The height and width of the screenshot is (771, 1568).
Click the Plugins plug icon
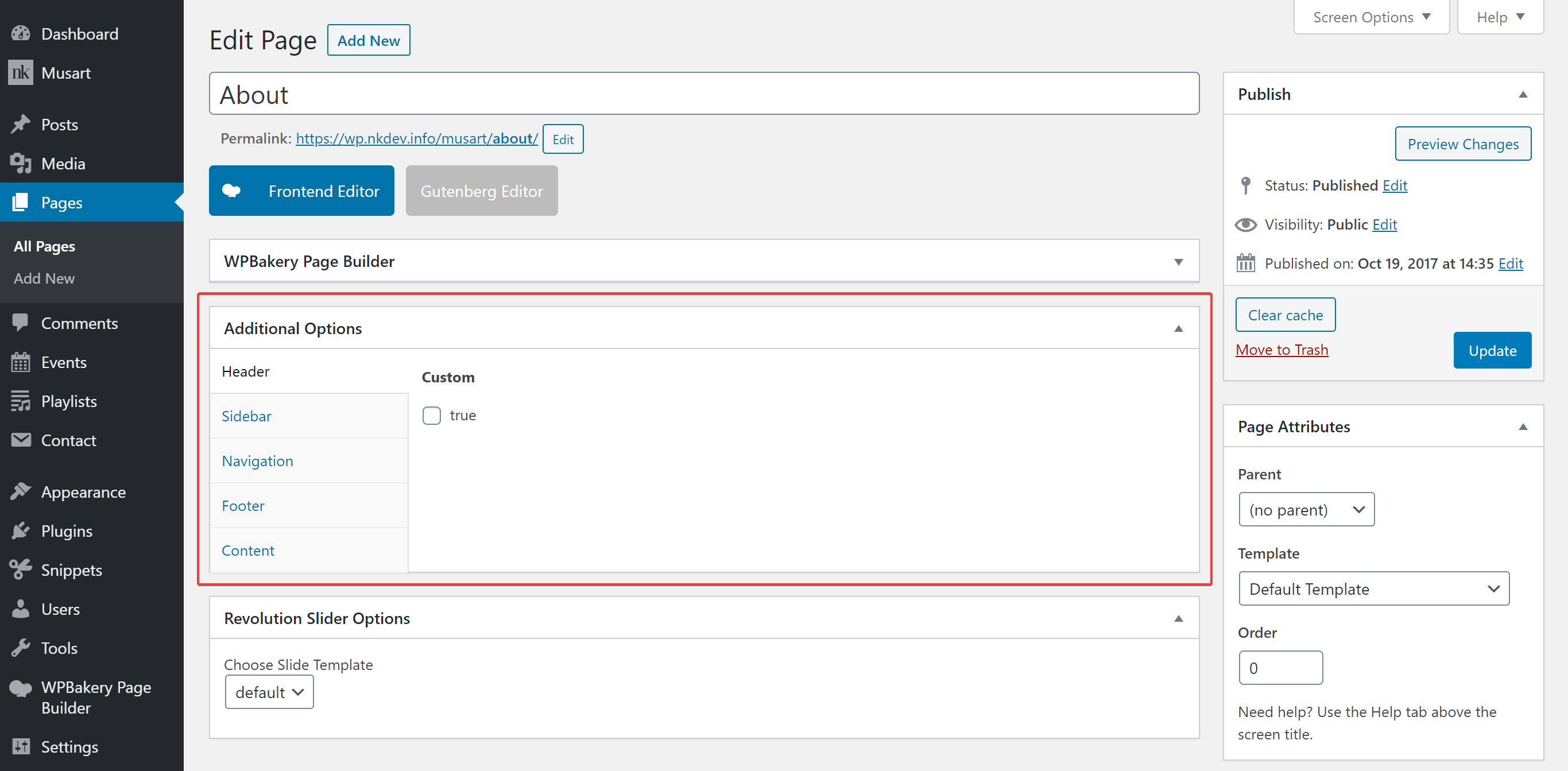tap(21, 530)
